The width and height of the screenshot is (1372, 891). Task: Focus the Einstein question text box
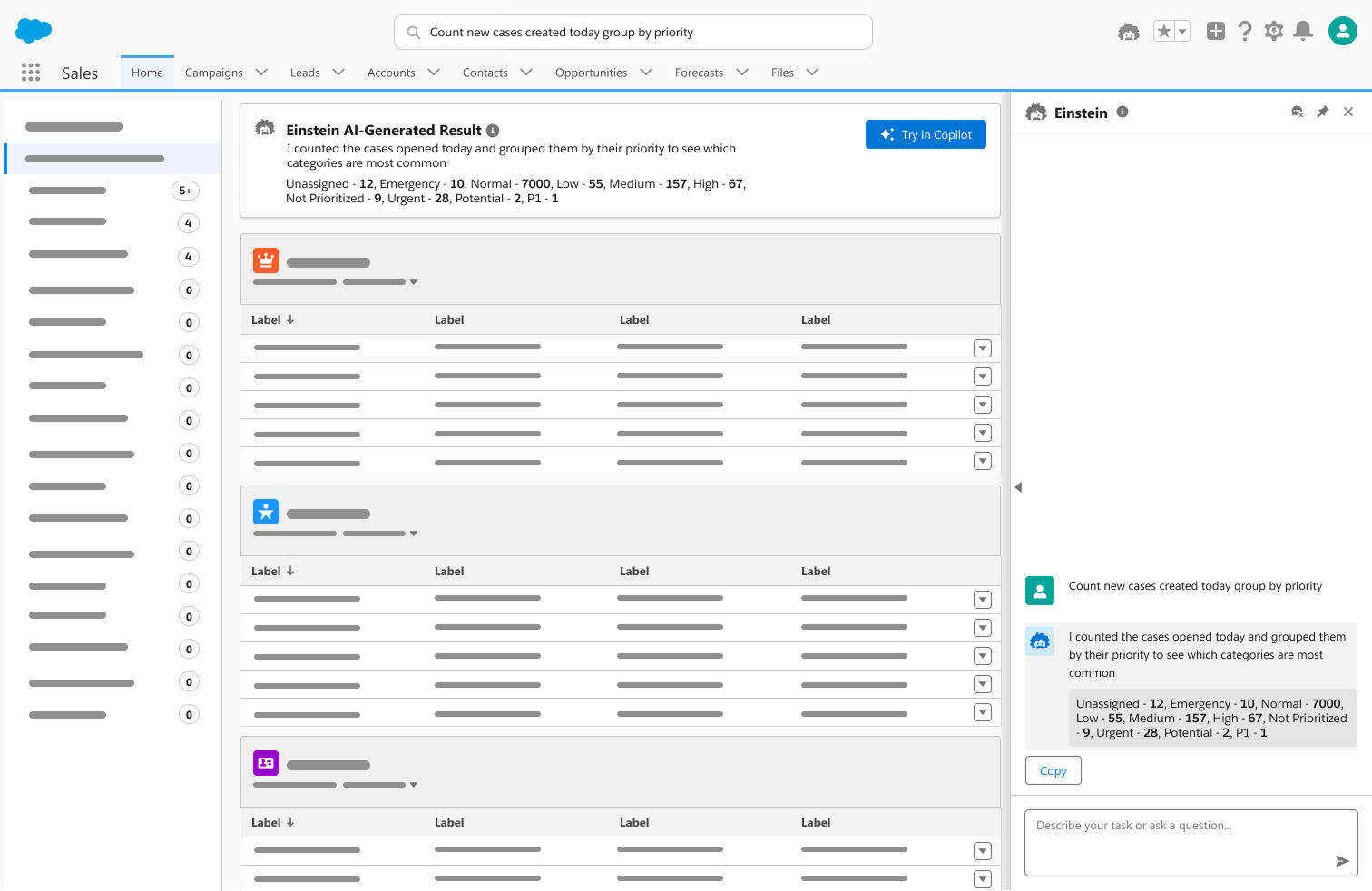[x=1180, y=841]
